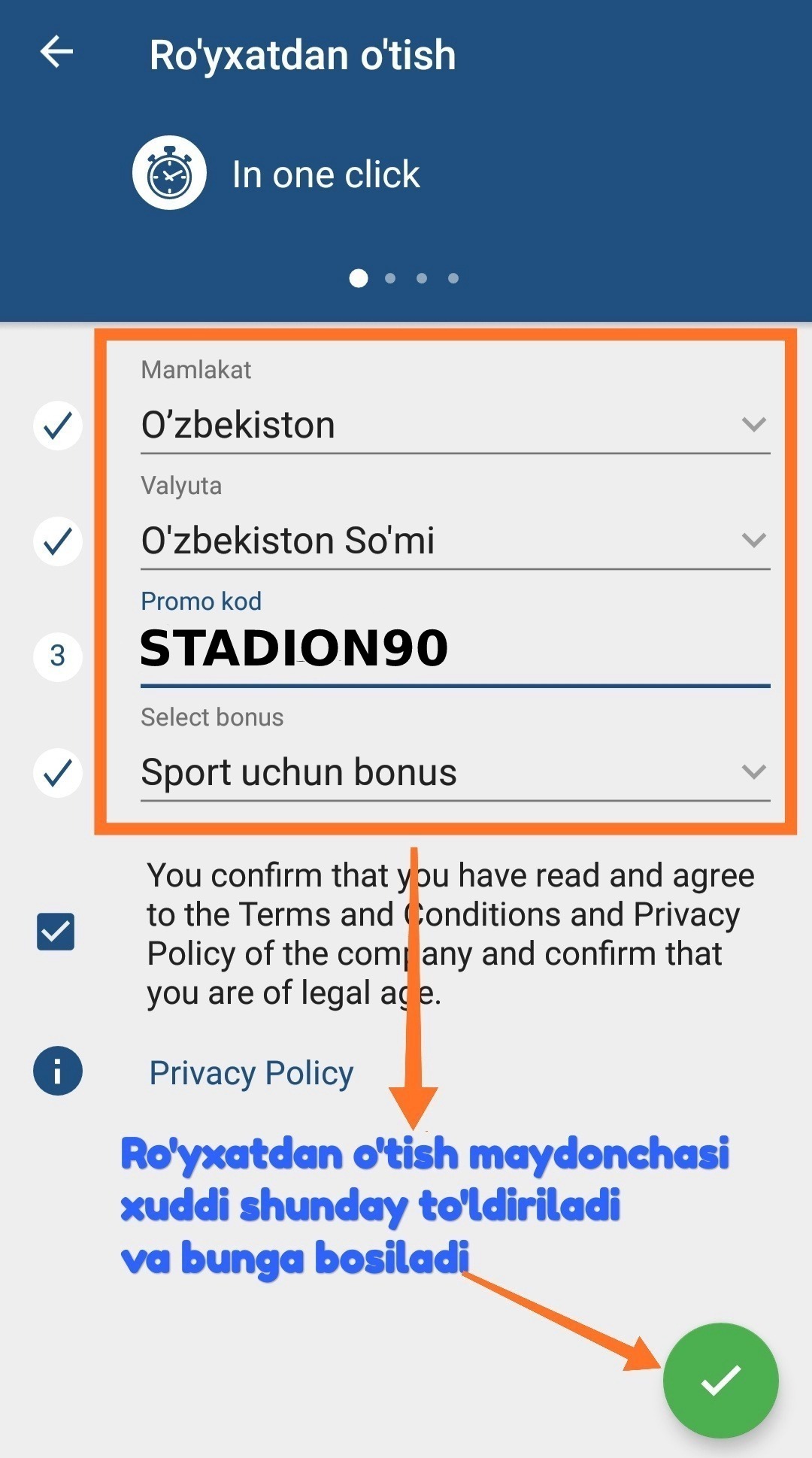
Task: Tap the stopwatch one-click icon
Action: click(169, 173)
